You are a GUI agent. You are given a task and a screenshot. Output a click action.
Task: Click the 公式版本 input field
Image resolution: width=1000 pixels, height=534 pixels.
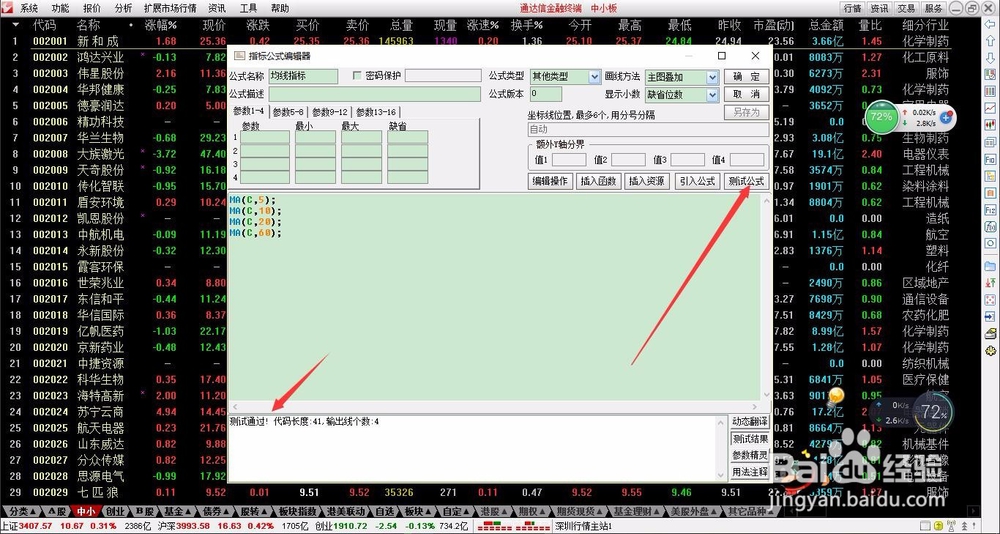click(545, 94)
